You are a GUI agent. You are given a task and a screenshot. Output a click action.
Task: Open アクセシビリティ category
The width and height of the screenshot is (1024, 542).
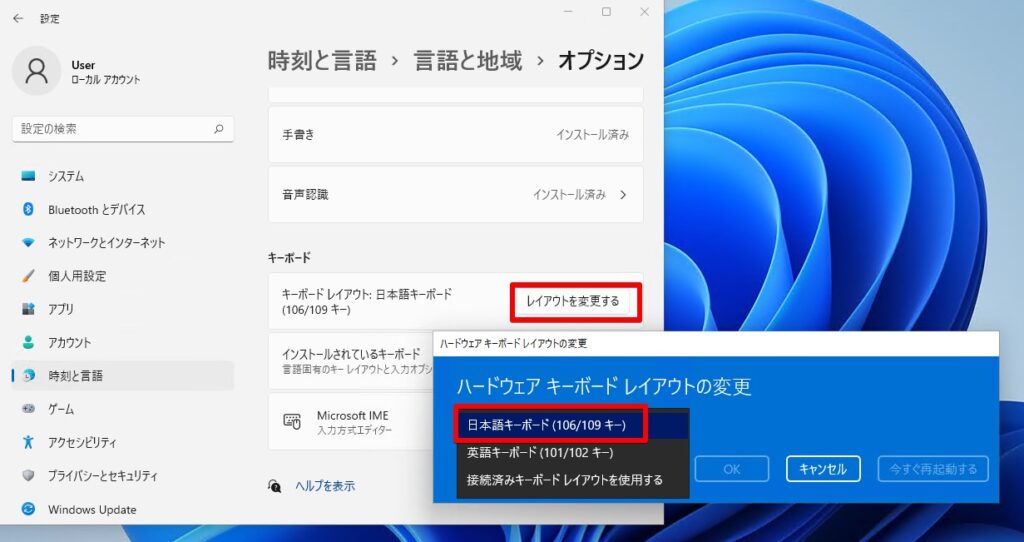pyautogui.click(x=123, y=443)
